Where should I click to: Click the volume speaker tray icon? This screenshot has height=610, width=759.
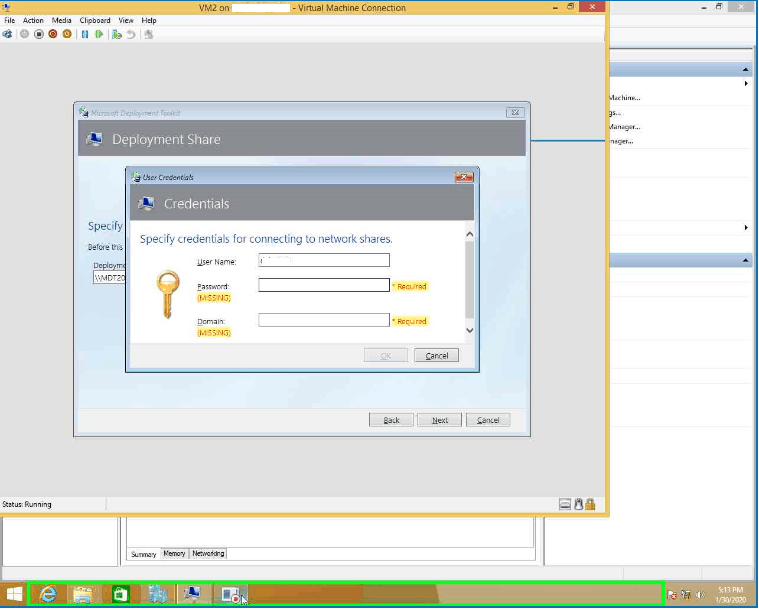pos(700,595)
